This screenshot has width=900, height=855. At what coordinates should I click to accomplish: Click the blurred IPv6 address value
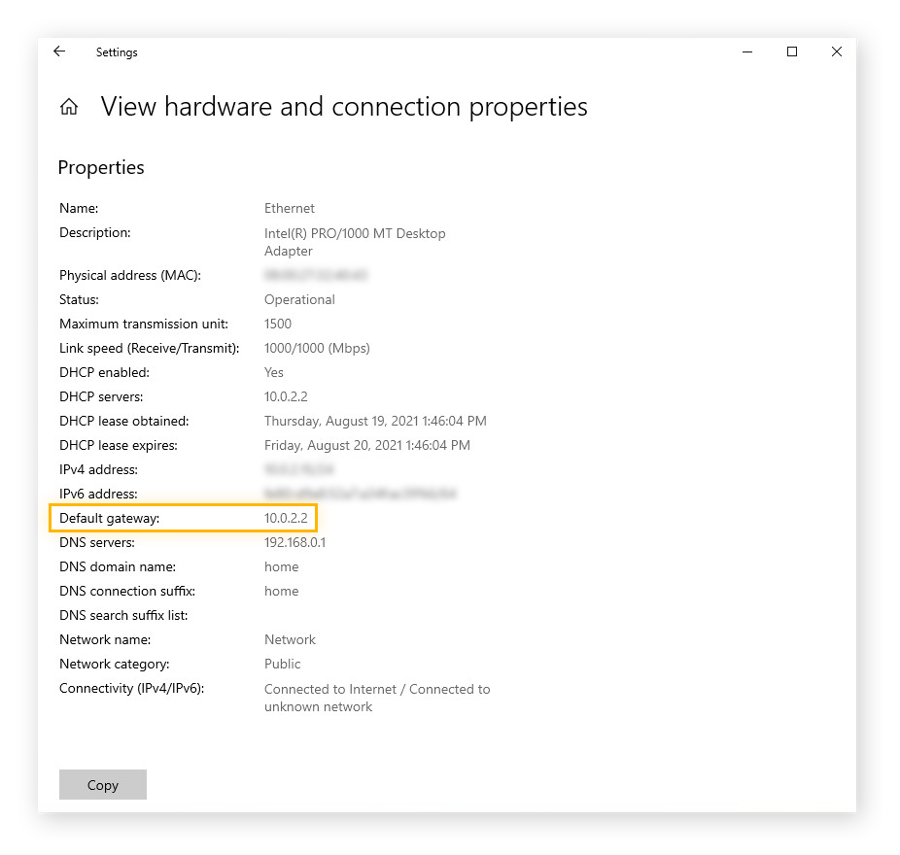point(360,493)
